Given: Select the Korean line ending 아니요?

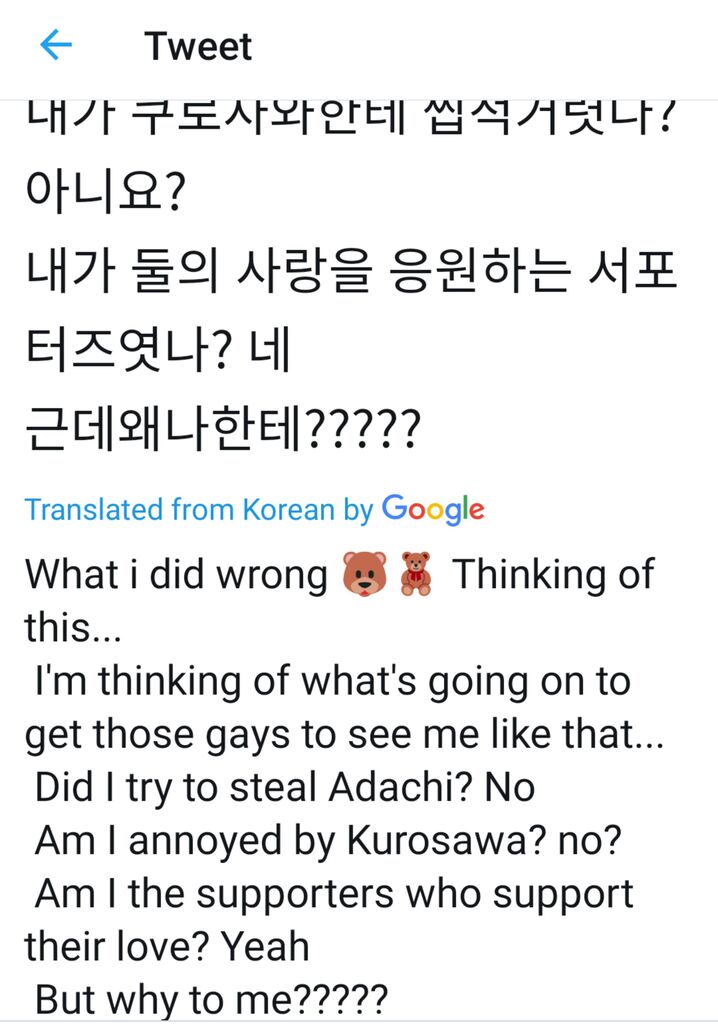Looking at the screenshot, I should [106, 193].
